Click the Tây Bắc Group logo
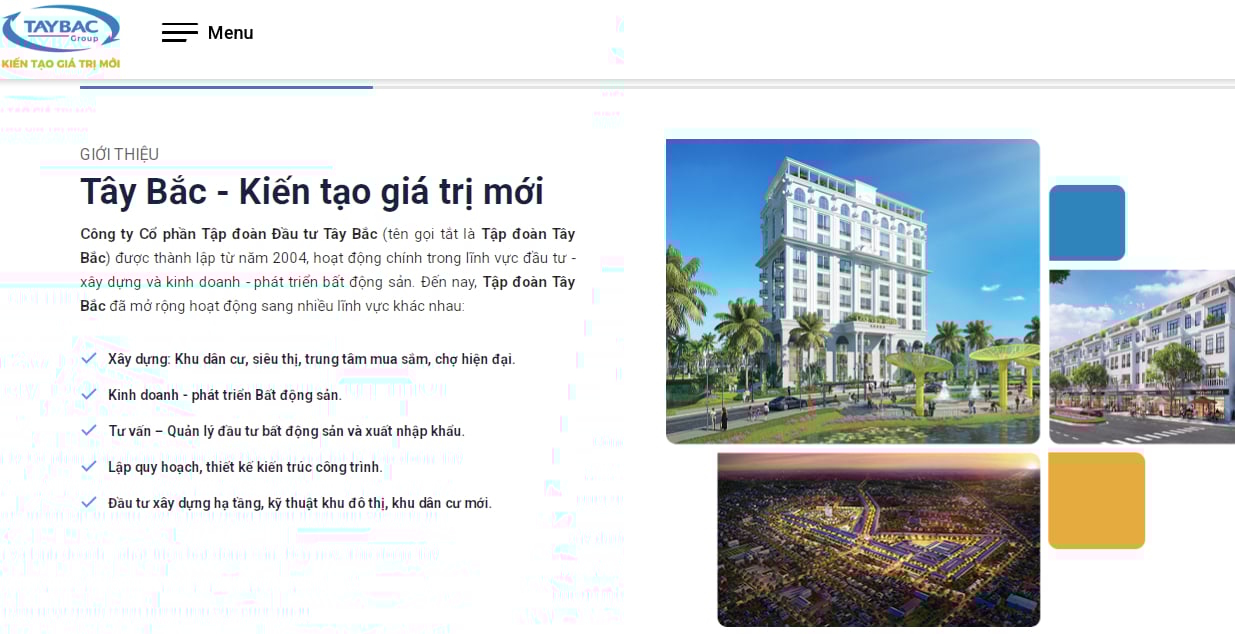The height and width of the screenshot is (634, 1235). (60, 30)
